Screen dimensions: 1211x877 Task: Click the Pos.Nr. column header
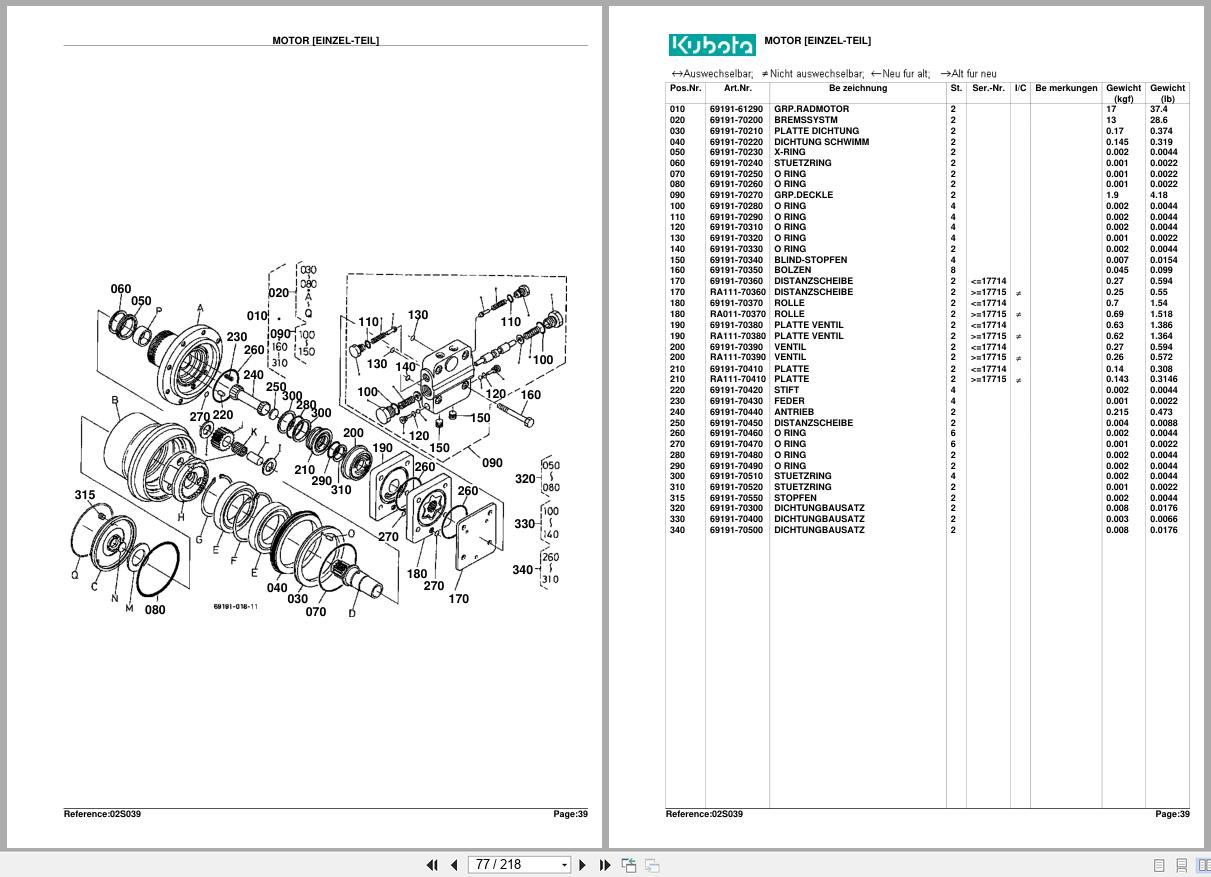click(x=685, y=88)
